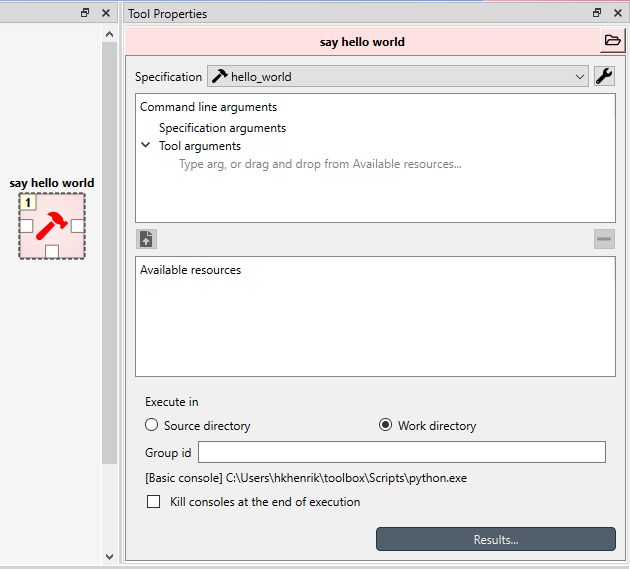
Task: Click the Execute in label
Action: [172, 402]
